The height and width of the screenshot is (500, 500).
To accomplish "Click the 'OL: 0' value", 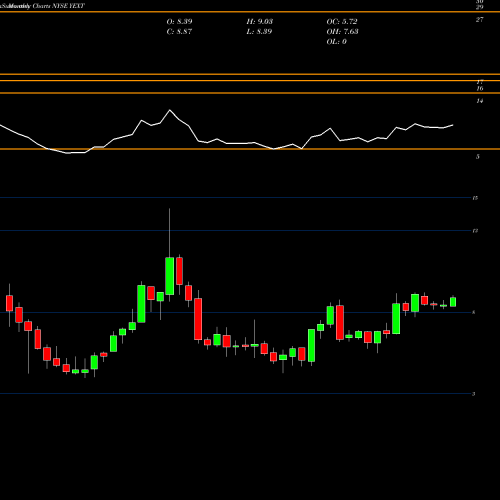I will coord(336,42).
